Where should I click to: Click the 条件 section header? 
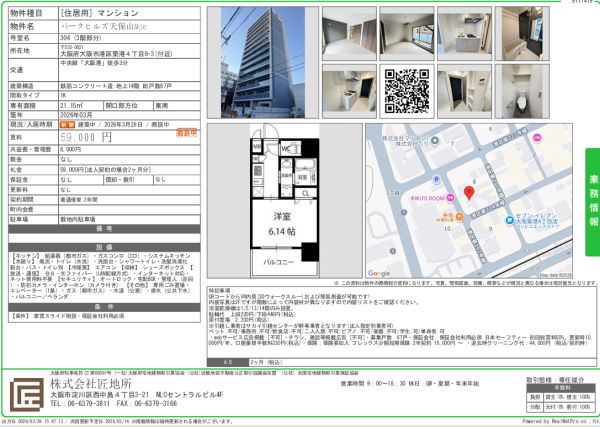tap(104, 307)
